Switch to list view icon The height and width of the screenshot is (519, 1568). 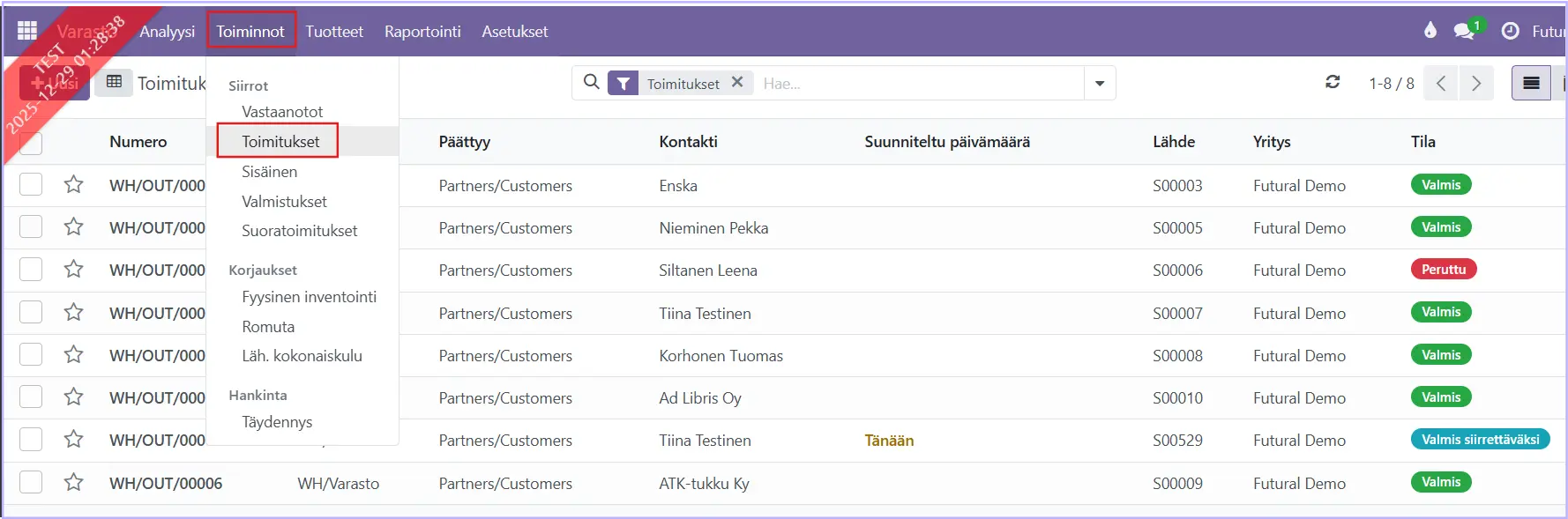[1531, 84]
